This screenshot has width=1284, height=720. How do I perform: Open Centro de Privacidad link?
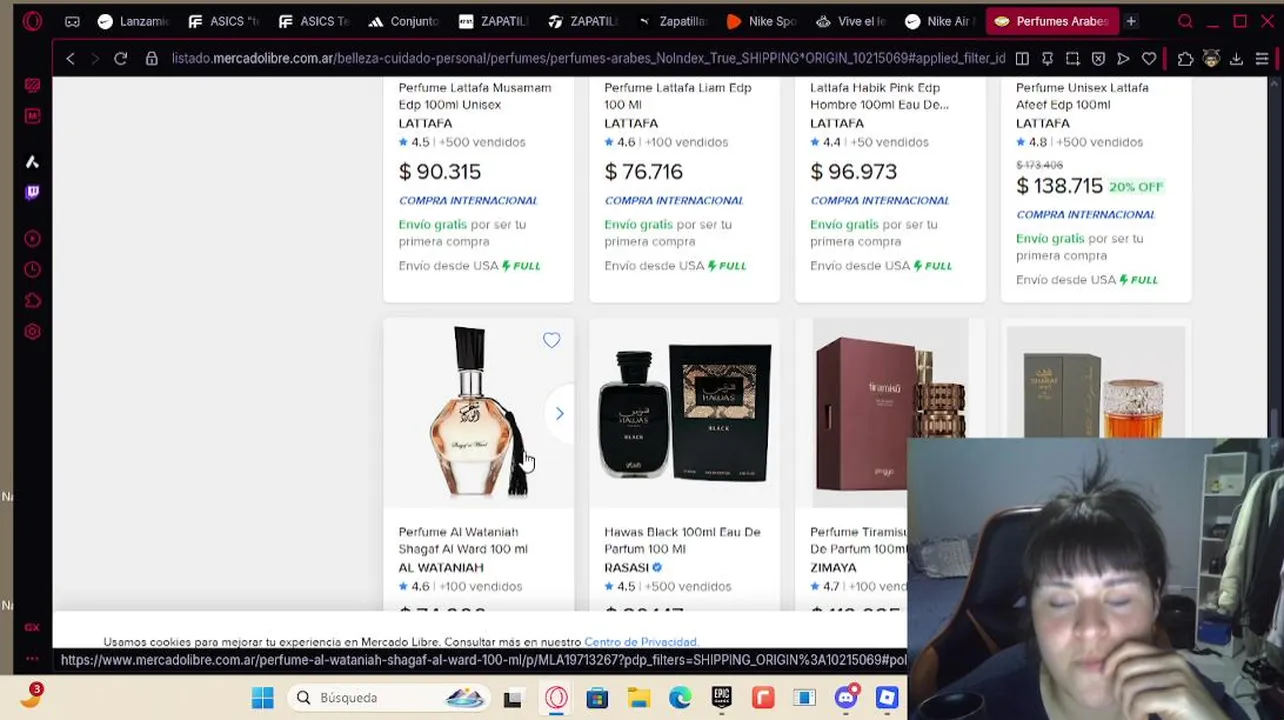[640, 642]
